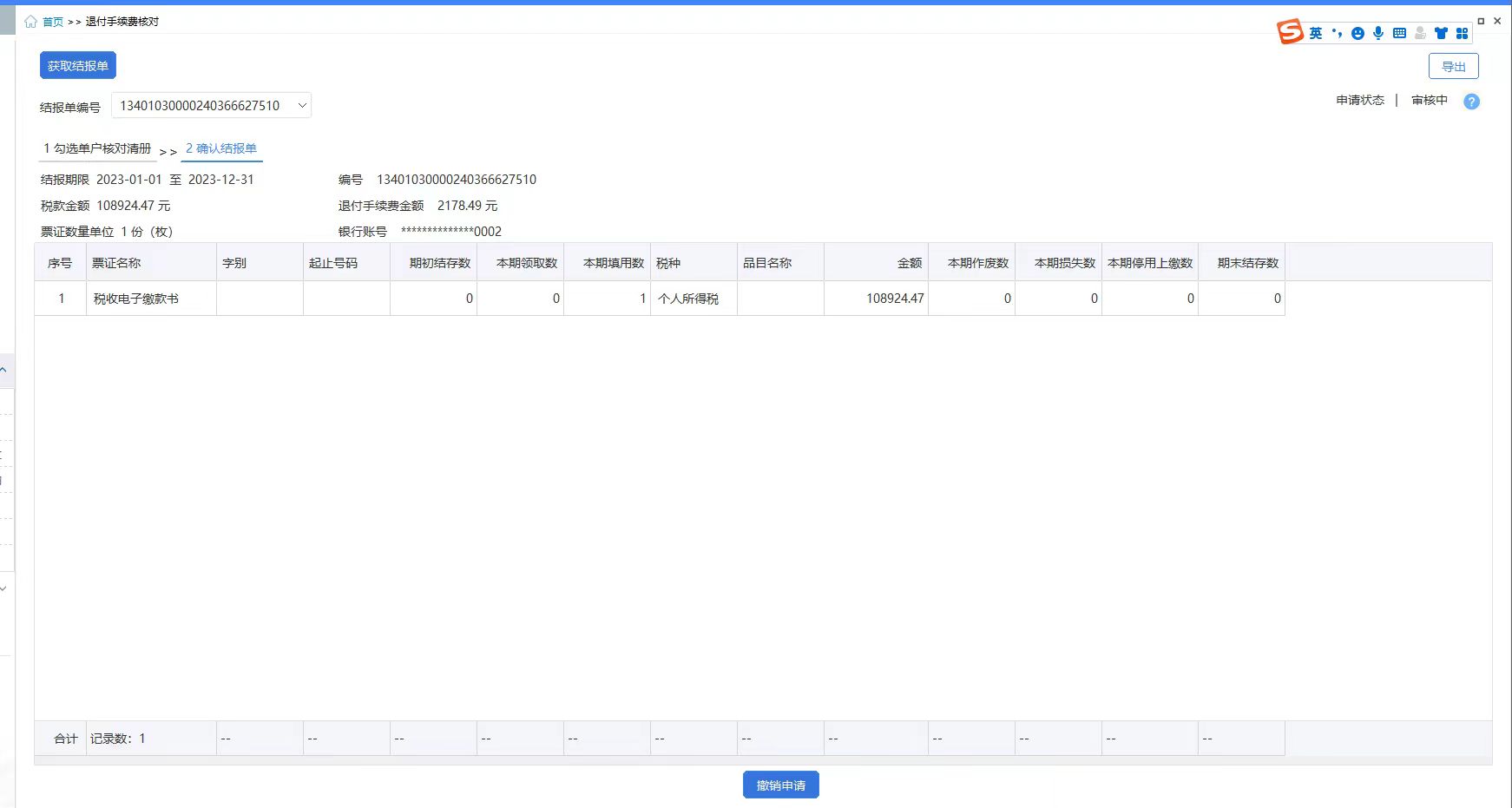Image resolution: width=1512 pixels, height=808 pixels.
Task: Open Sogou toolbox grid icon
Action: 1462,34
